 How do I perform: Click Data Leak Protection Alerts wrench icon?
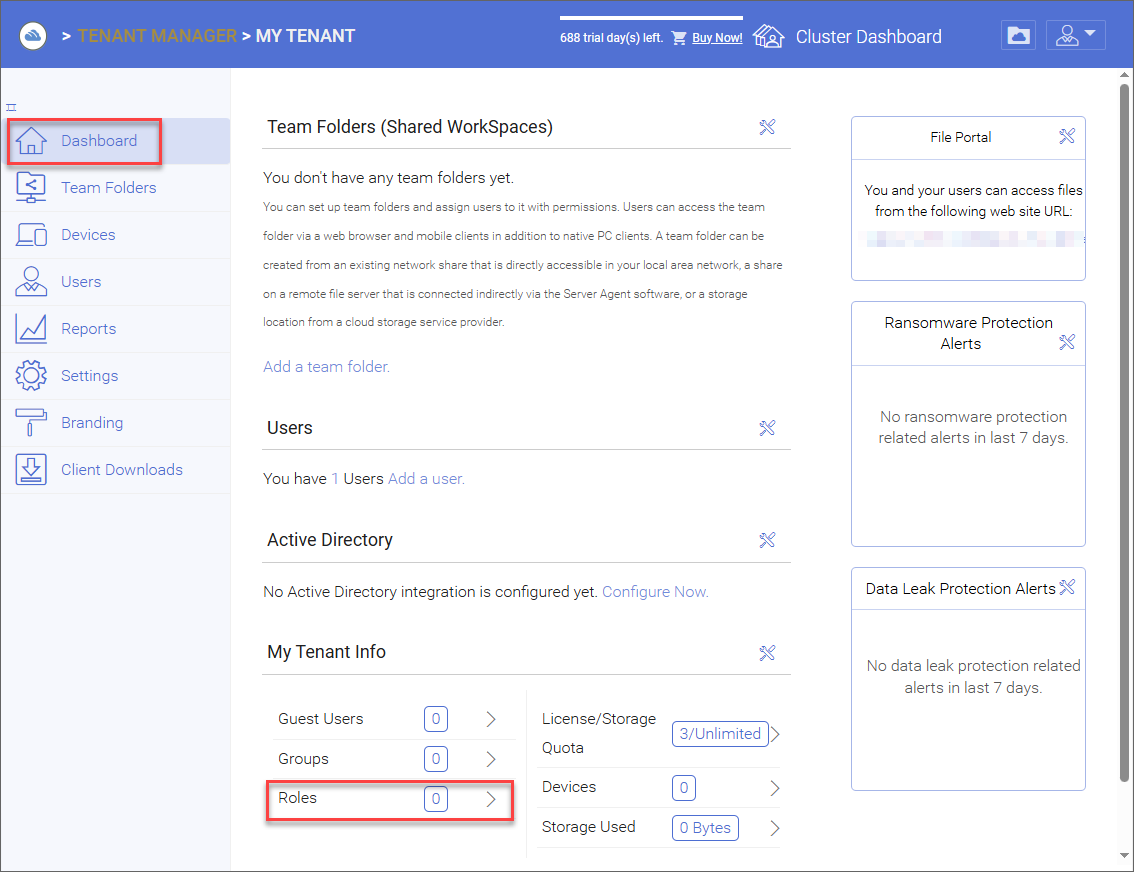[x=1067, y=587]
